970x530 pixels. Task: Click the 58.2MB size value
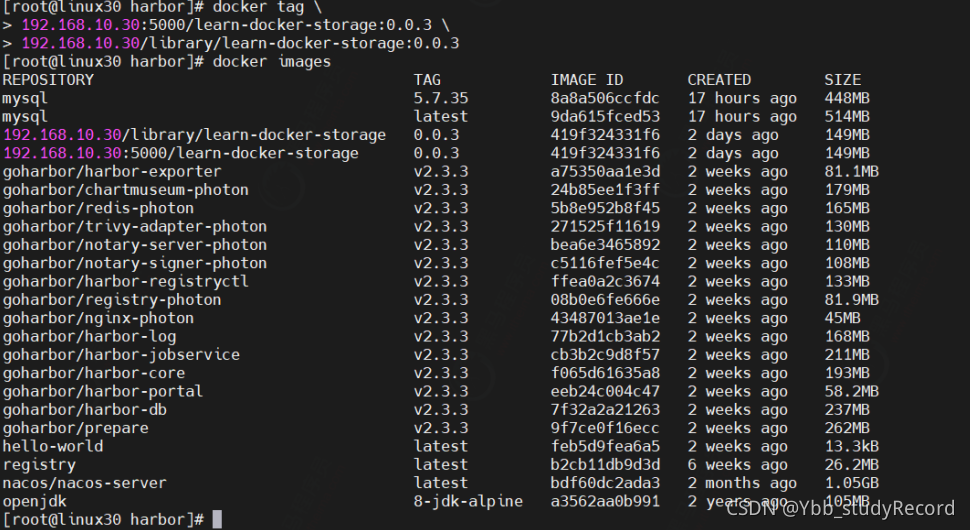click(851, 391)
